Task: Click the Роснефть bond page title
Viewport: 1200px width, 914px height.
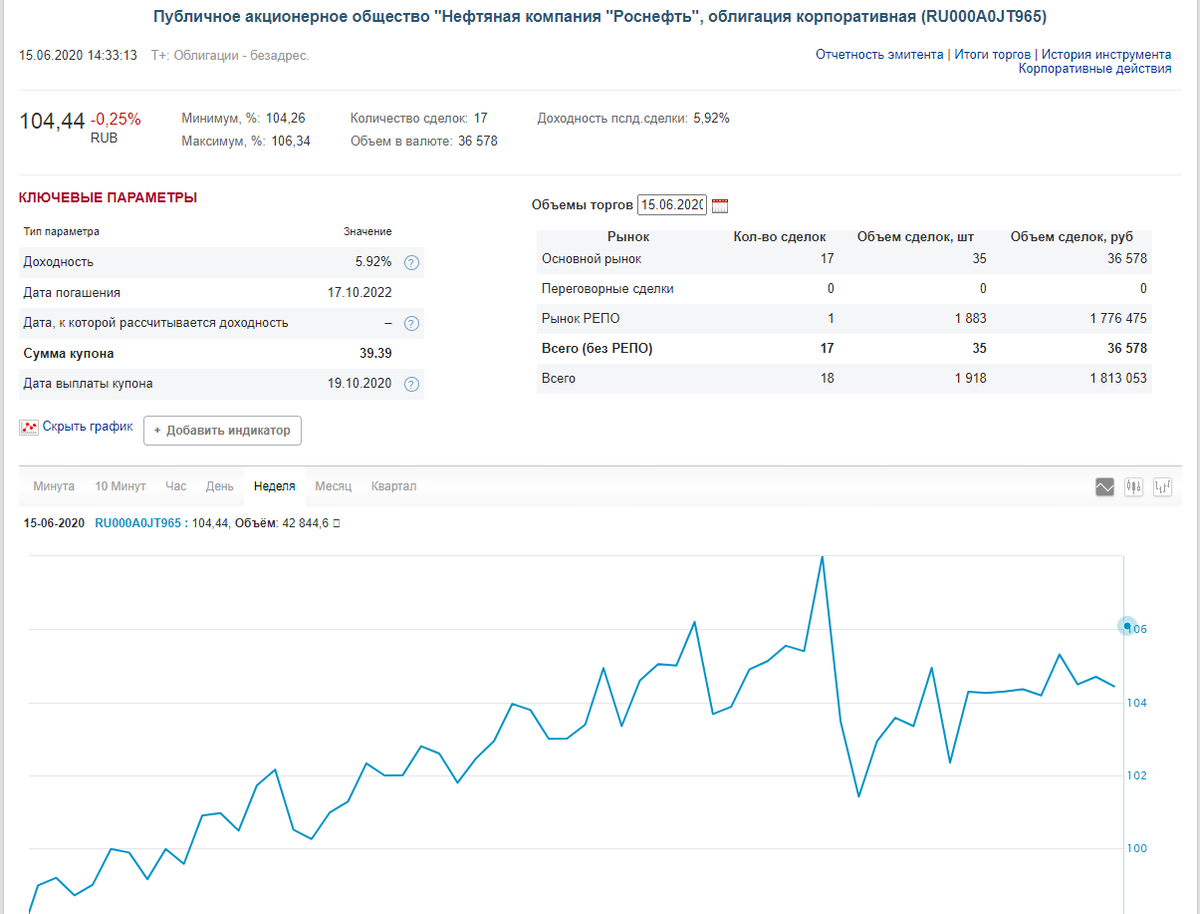Action: [x=600, y=17]
